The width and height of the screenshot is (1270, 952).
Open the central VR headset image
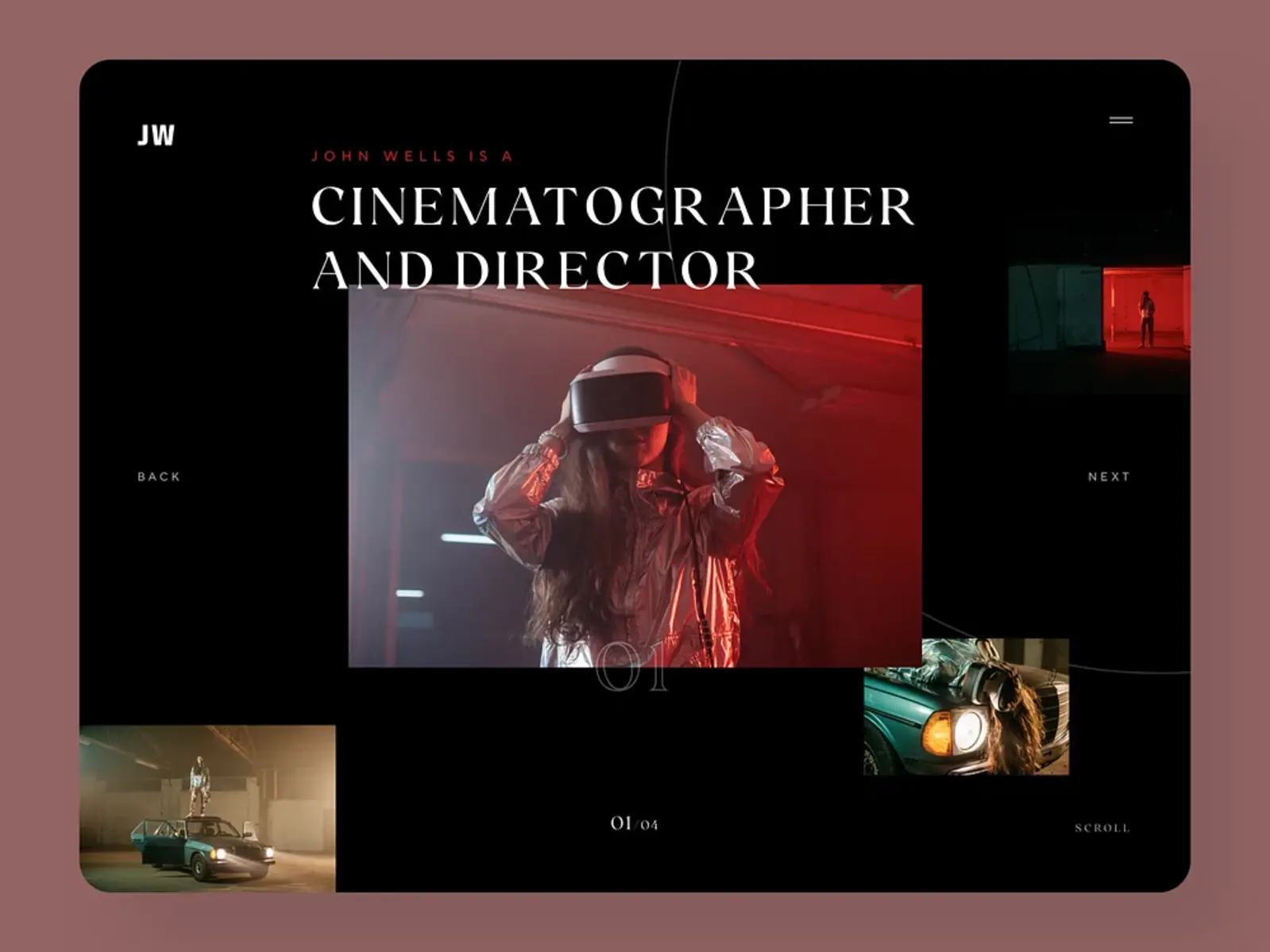click(x=635, y=476)
